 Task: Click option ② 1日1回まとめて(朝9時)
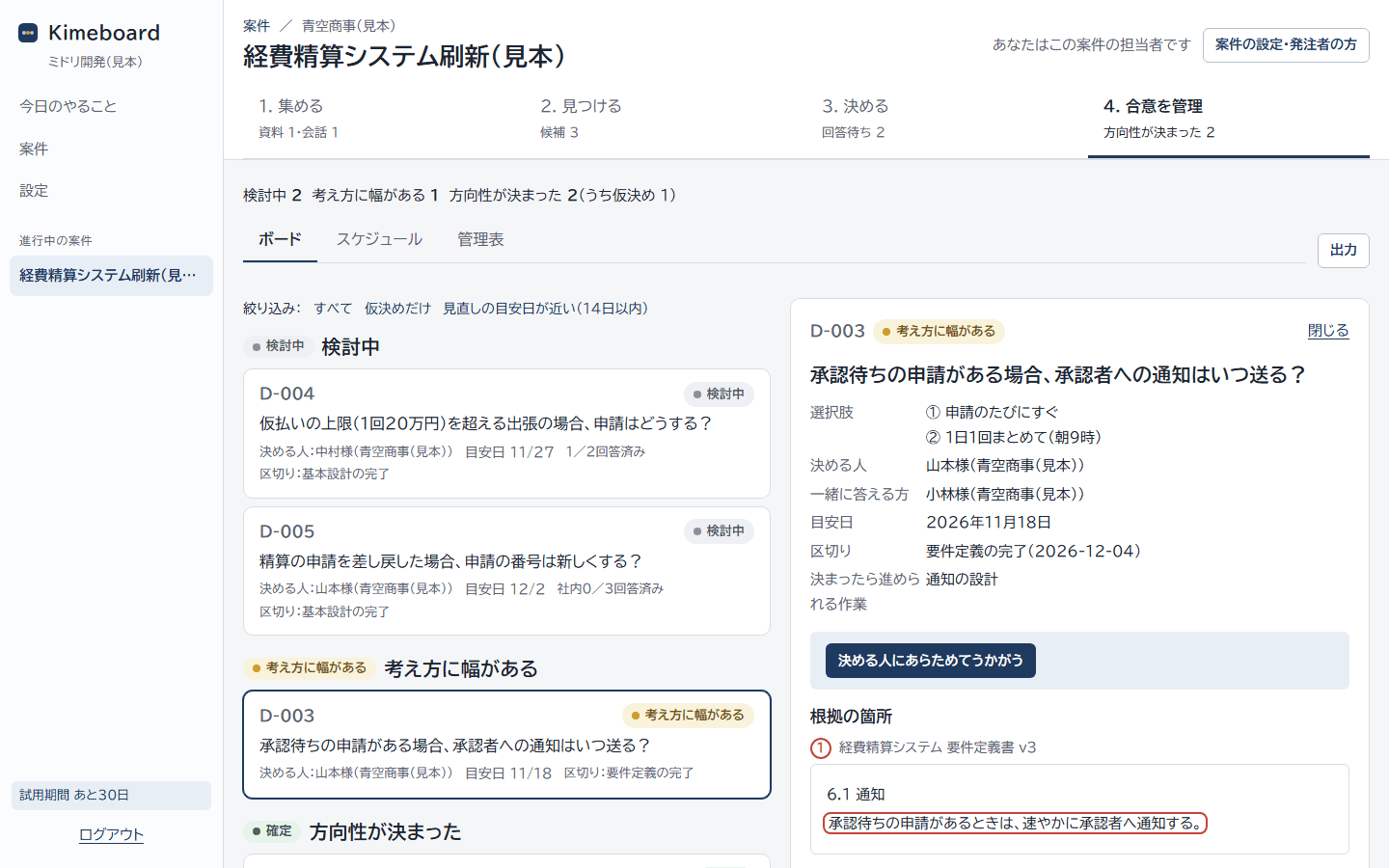[x=1014, y=438]
